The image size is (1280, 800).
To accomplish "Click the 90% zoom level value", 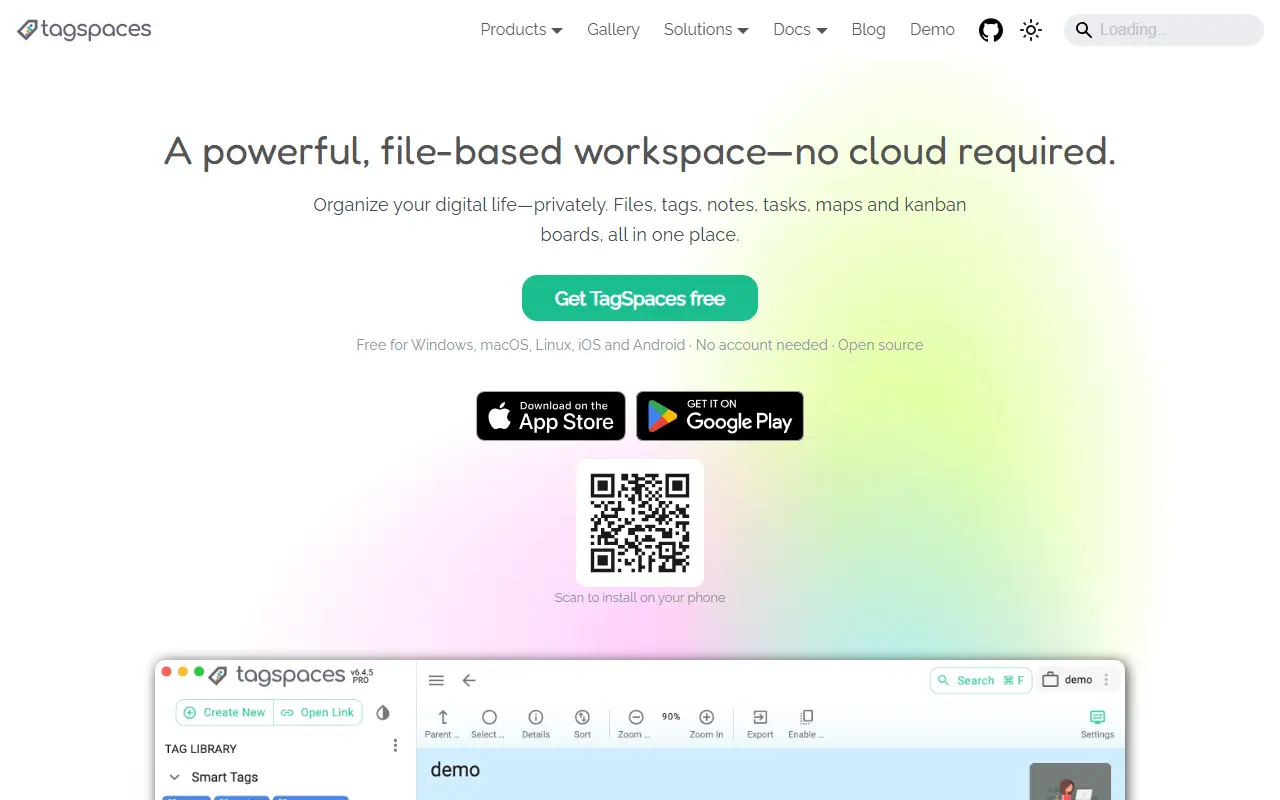I will point(671,717).
